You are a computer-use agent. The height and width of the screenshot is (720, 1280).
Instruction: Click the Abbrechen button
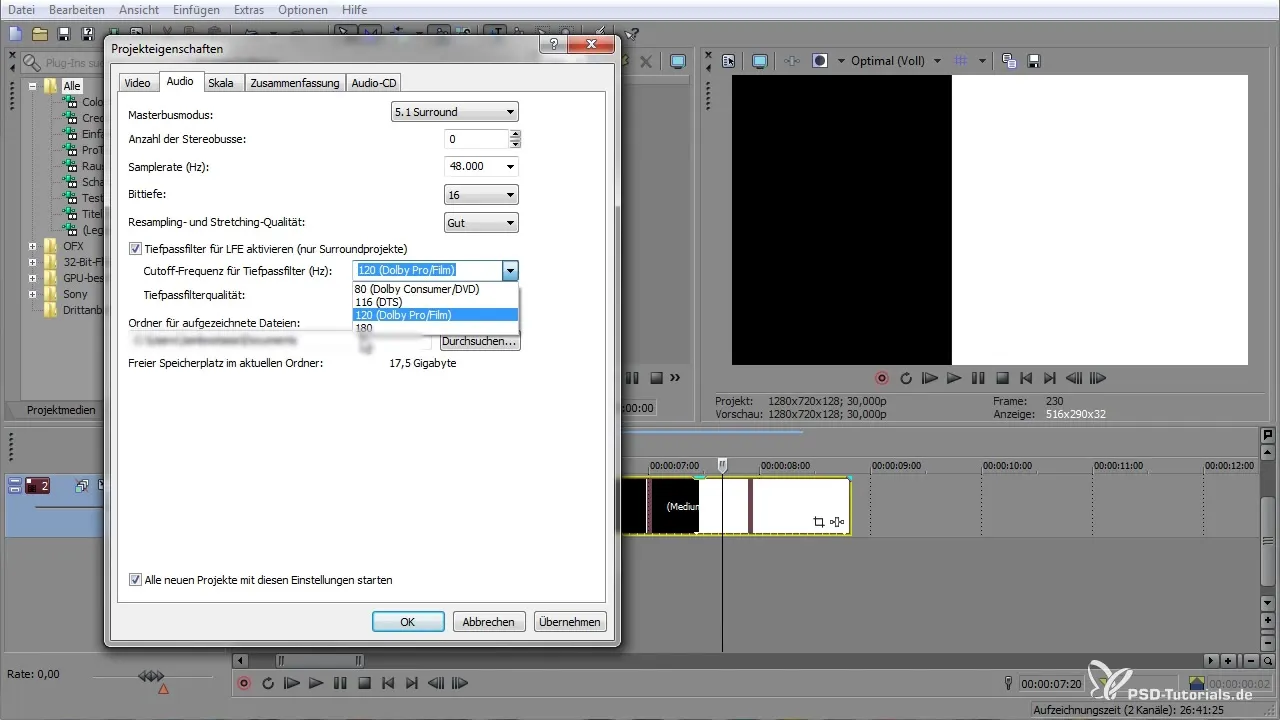tap(489, 621)
